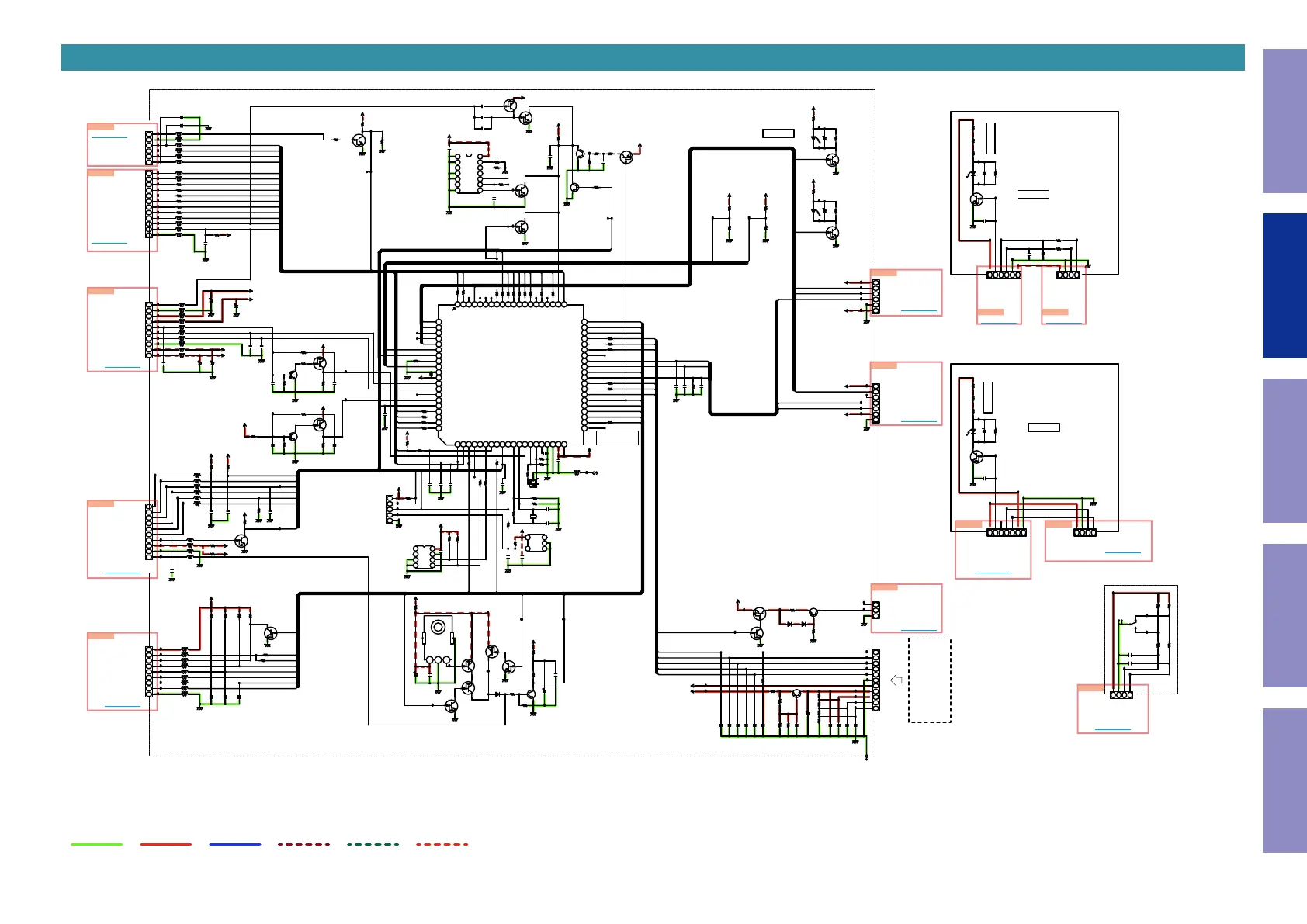
Task: Click the 14-pin DIP IC near top center
Action: (469, 174)
